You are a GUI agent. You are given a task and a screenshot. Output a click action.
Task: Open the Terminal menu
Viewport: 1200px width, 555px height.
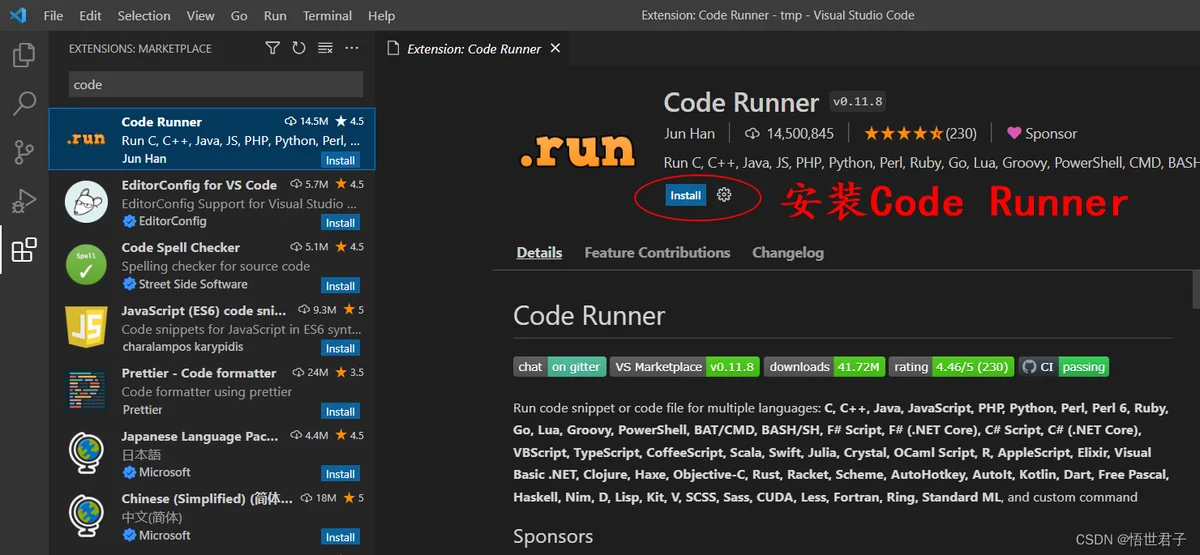click(x=327, y=15)
